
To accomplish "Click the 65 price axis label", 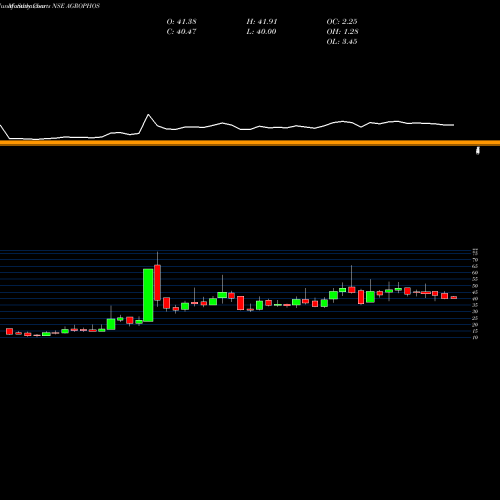I will (475, 266).
